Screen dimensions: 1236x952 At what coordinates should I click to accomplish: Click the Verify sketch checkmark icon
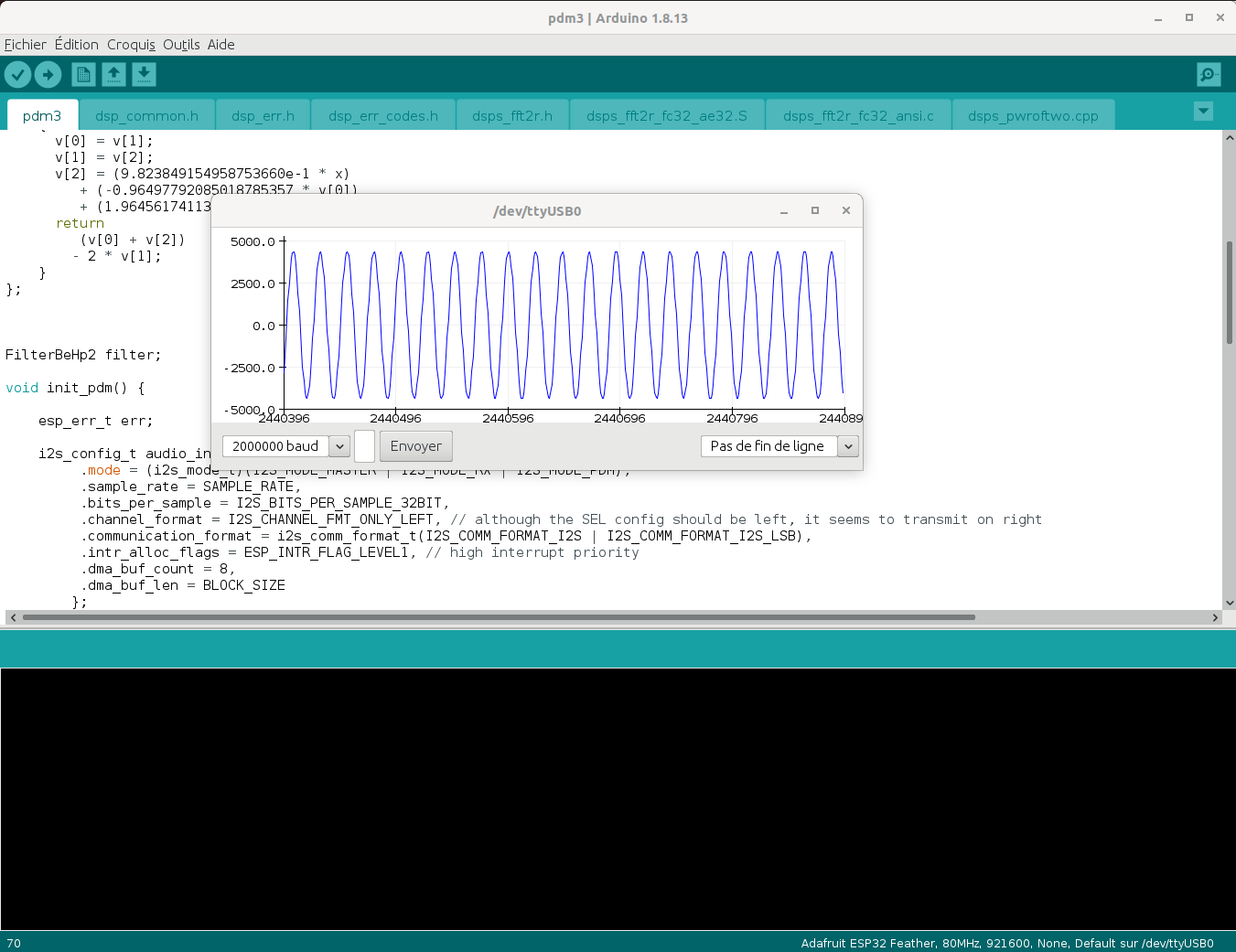tap(17, 74)
